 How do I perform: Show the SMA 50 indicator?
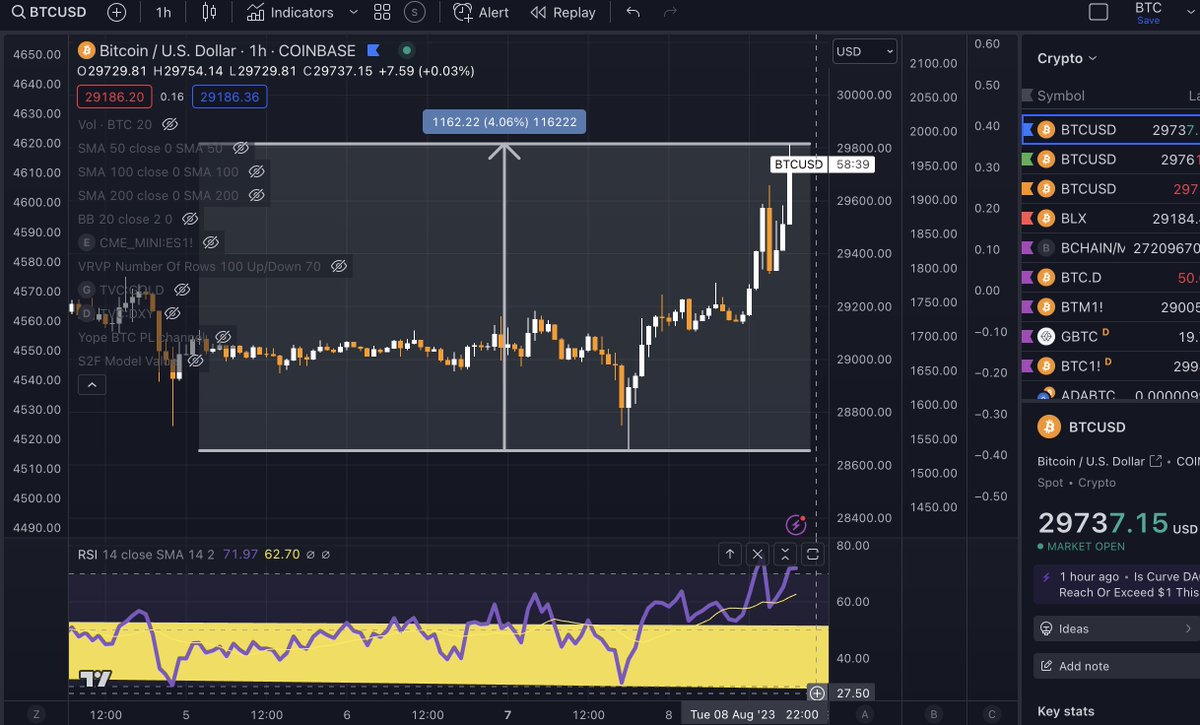pos(240,148)
